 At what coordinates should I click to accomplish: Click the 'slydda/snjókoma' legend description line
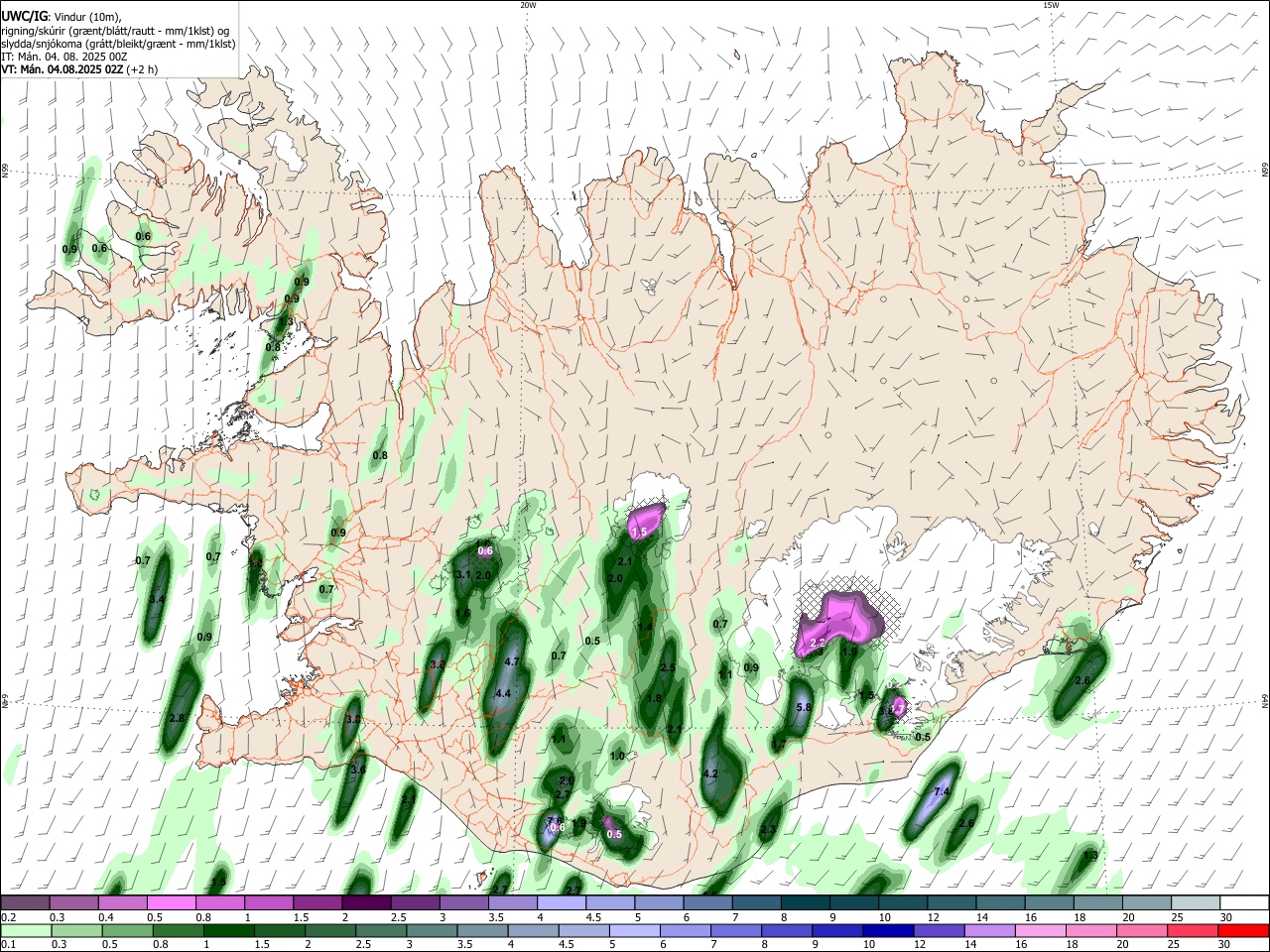(118, 44)
